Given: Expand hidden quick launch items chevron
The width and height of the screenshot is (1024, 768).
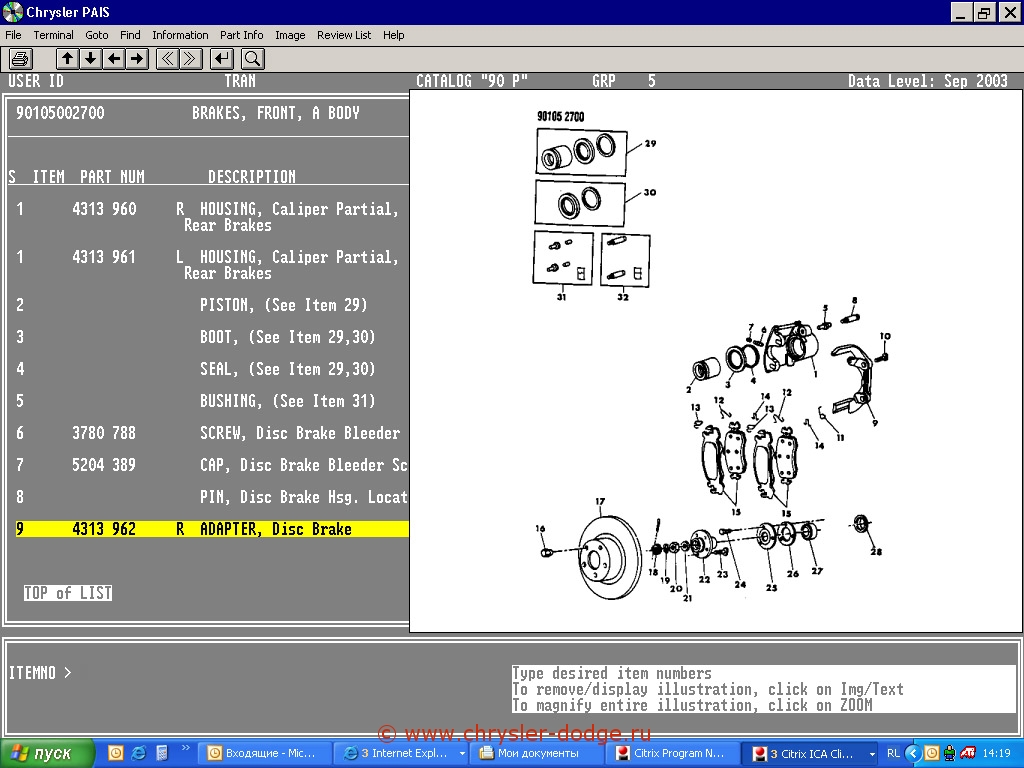Looking at the screenshot, I should 185,748.
